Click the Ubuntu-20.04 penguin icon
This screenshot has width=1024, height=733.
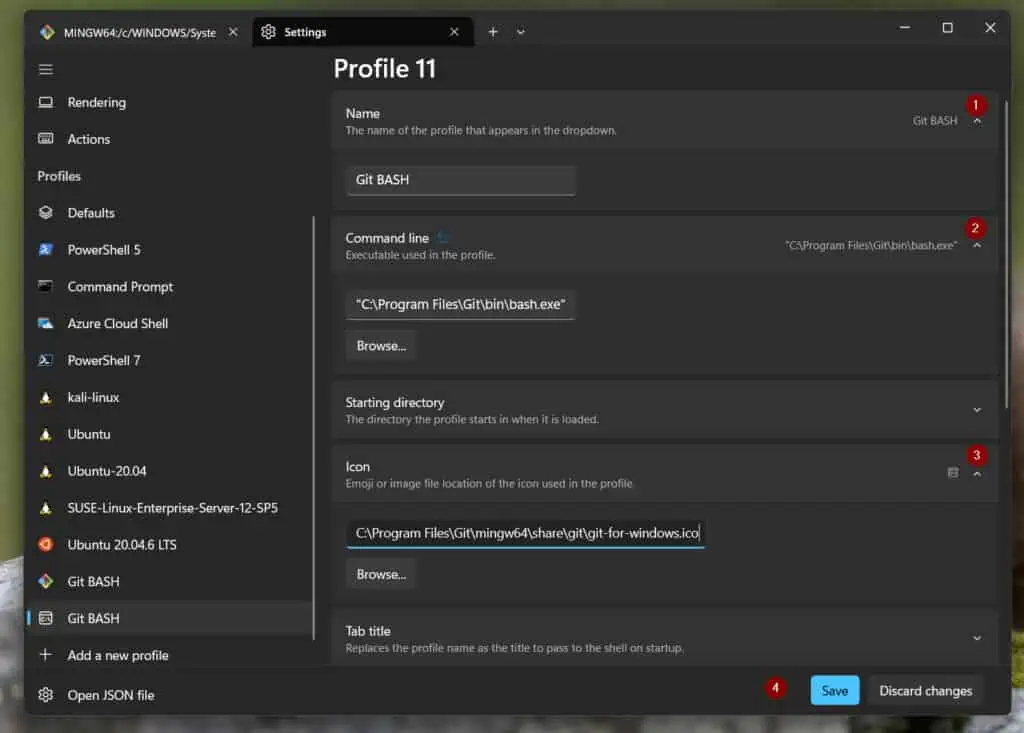point(46,471)
